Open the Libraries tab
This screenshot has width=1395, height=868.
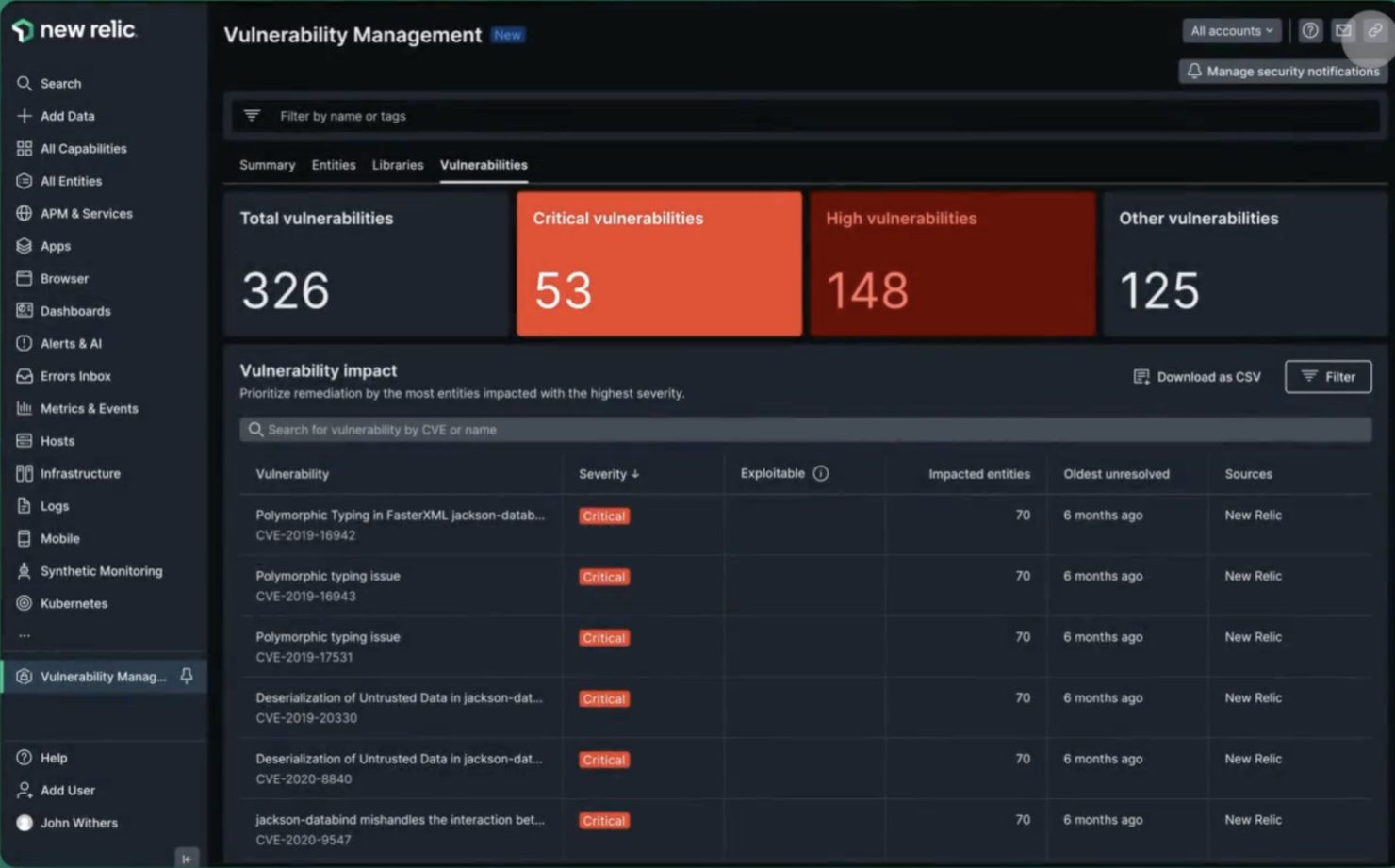397,165
